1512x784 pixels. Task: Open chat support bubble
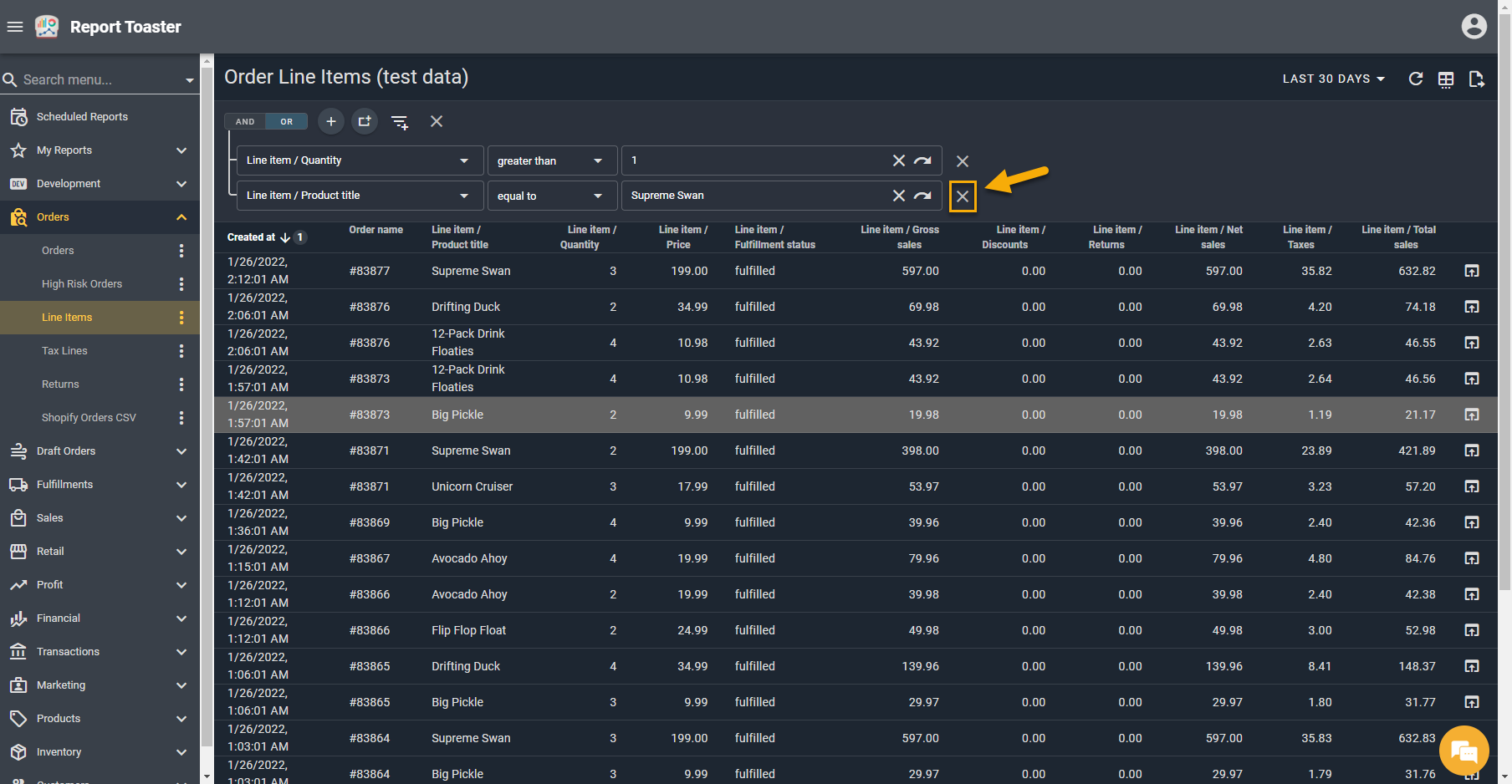pyautogui.click(x=1463, y=751)
